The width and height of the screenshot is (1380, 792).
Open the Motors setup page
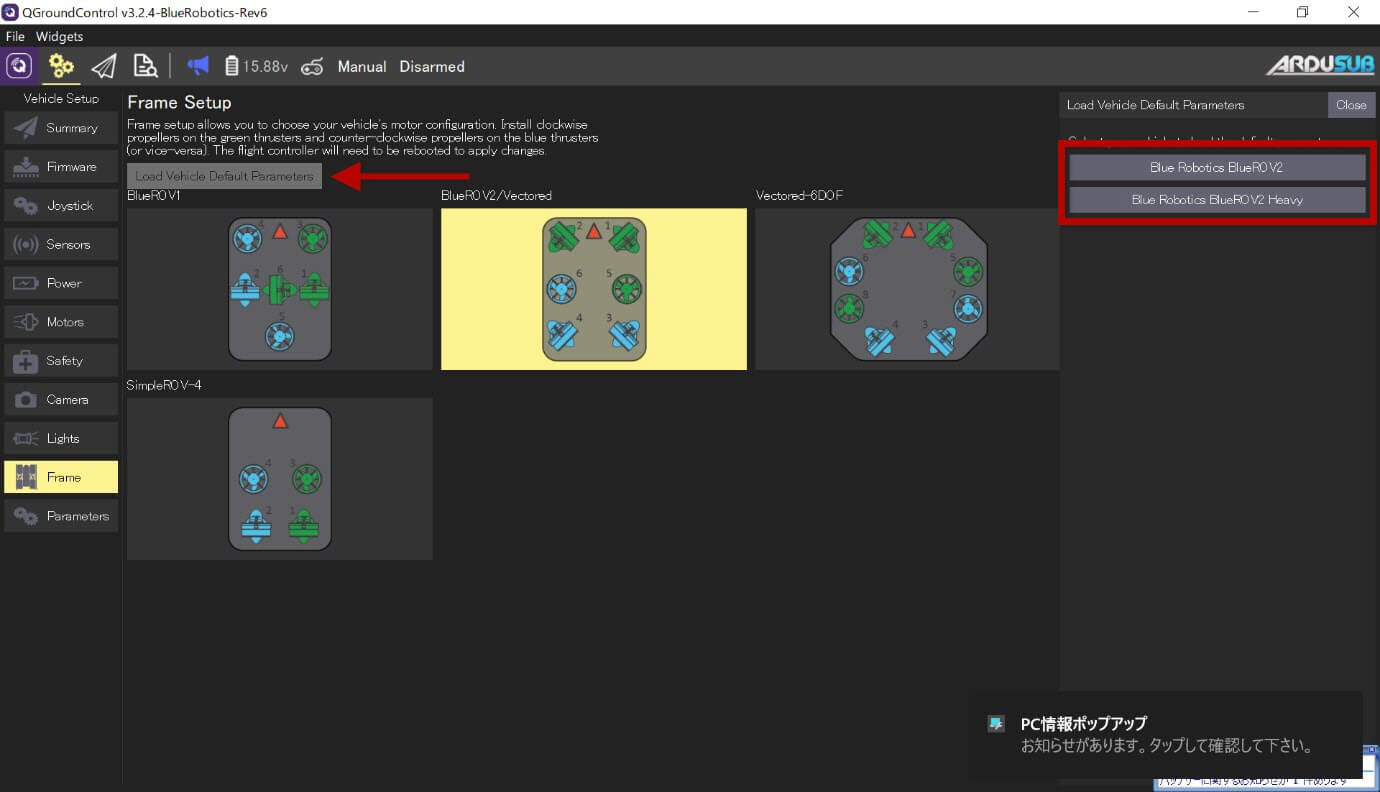coord(61,322)
